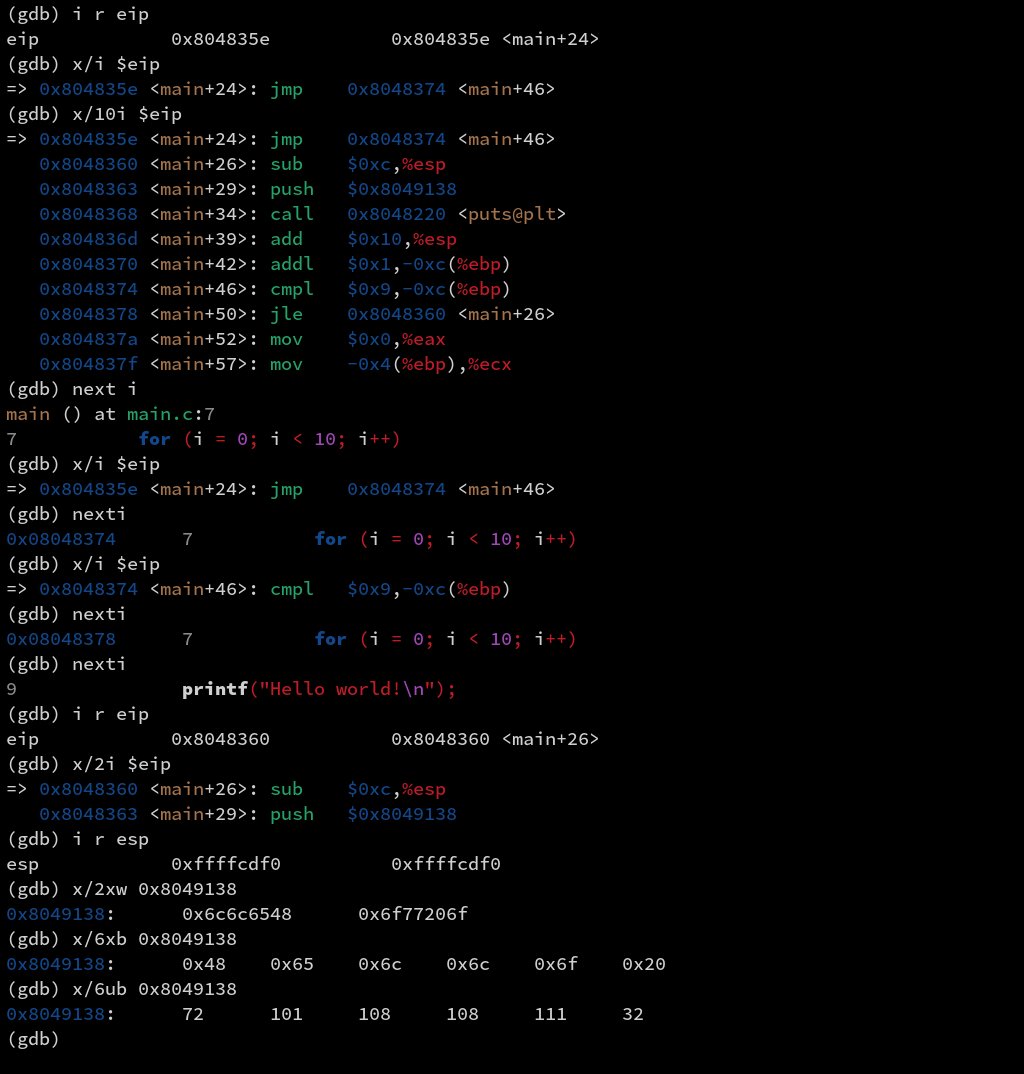Select the '$0x1,-0xc(%ebp)' operand
The image size is (1024, 1074).
pyautogui.click(x=429, y=264)
